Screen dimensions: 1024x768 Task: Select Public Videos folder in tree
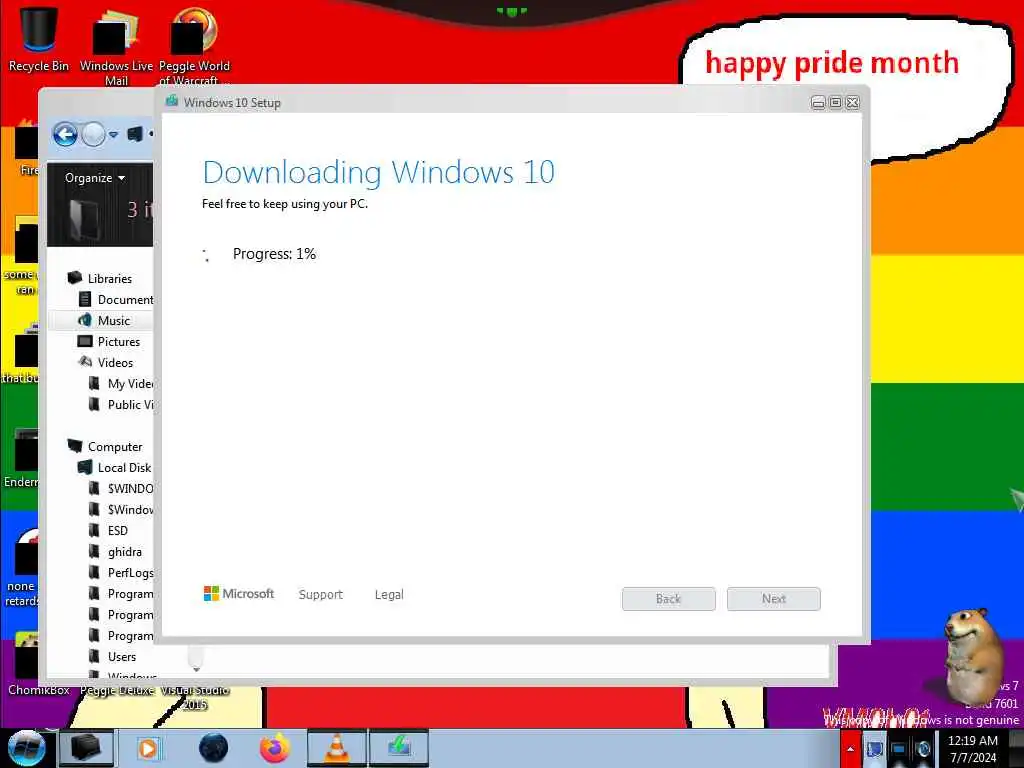(130, 404)
